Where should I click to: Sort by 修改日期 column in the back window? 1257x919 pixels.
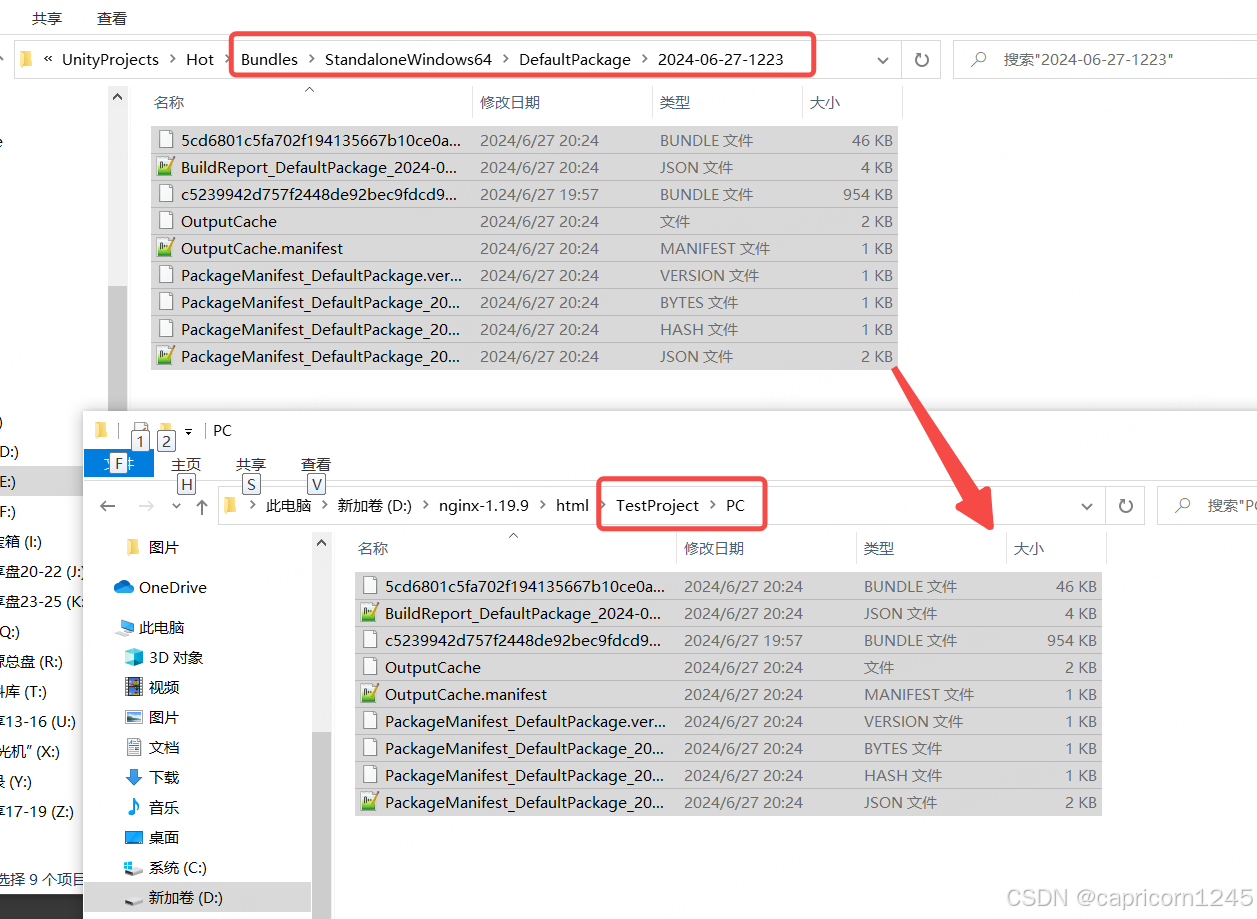(510, 102)
